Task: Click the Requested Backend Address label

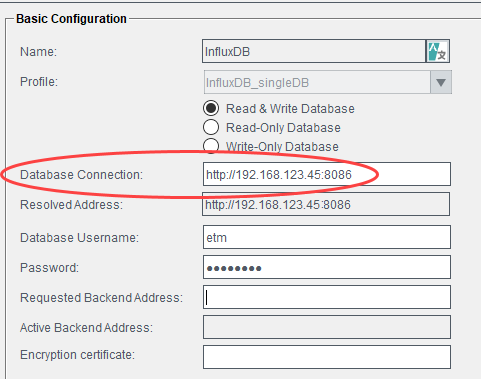Action: point(101,298)
